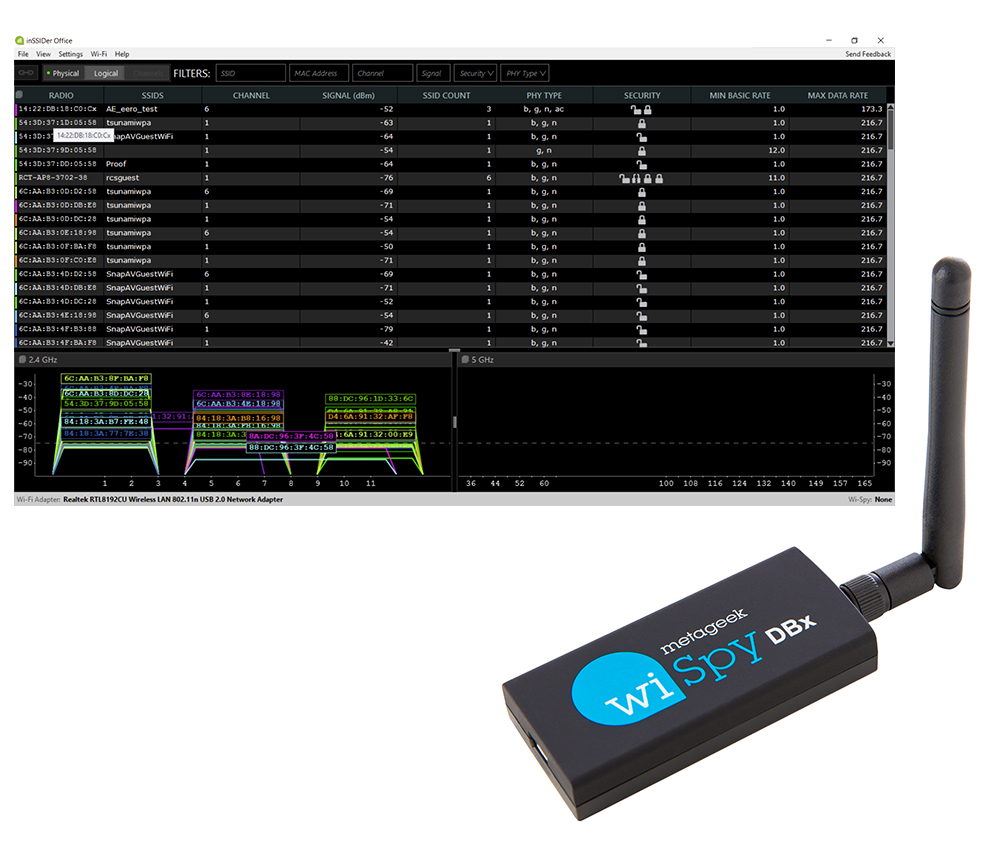Click the network table vertical scrollbar
Screen dimensions: 1000x850
890,225
